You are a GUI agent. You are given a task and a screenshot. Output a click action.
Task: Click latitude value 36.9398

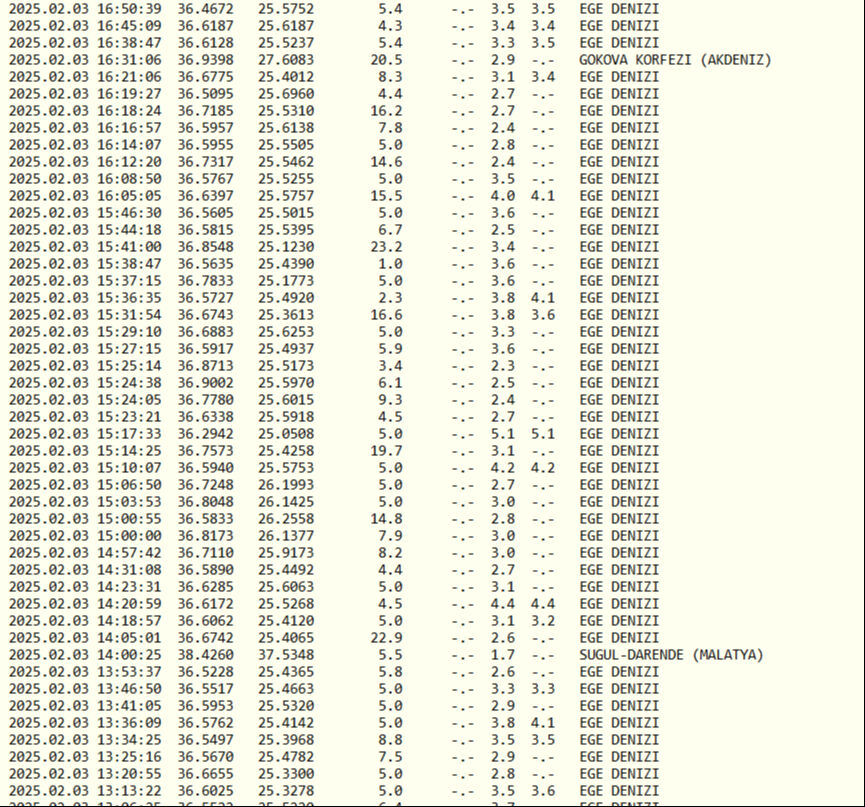(x=206, y=60)
